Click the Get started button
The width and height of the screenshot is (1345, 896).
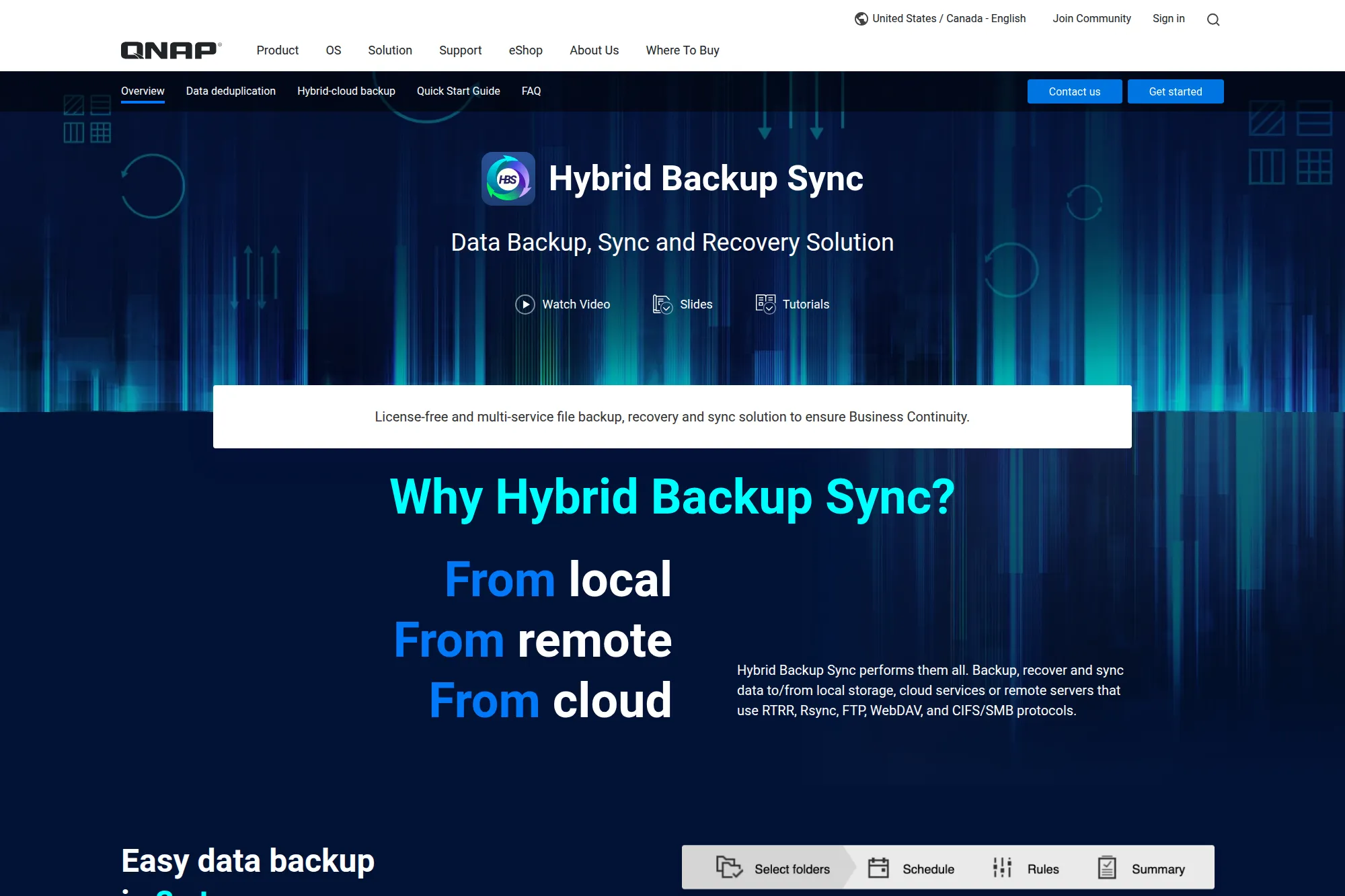coord(1175,91)
